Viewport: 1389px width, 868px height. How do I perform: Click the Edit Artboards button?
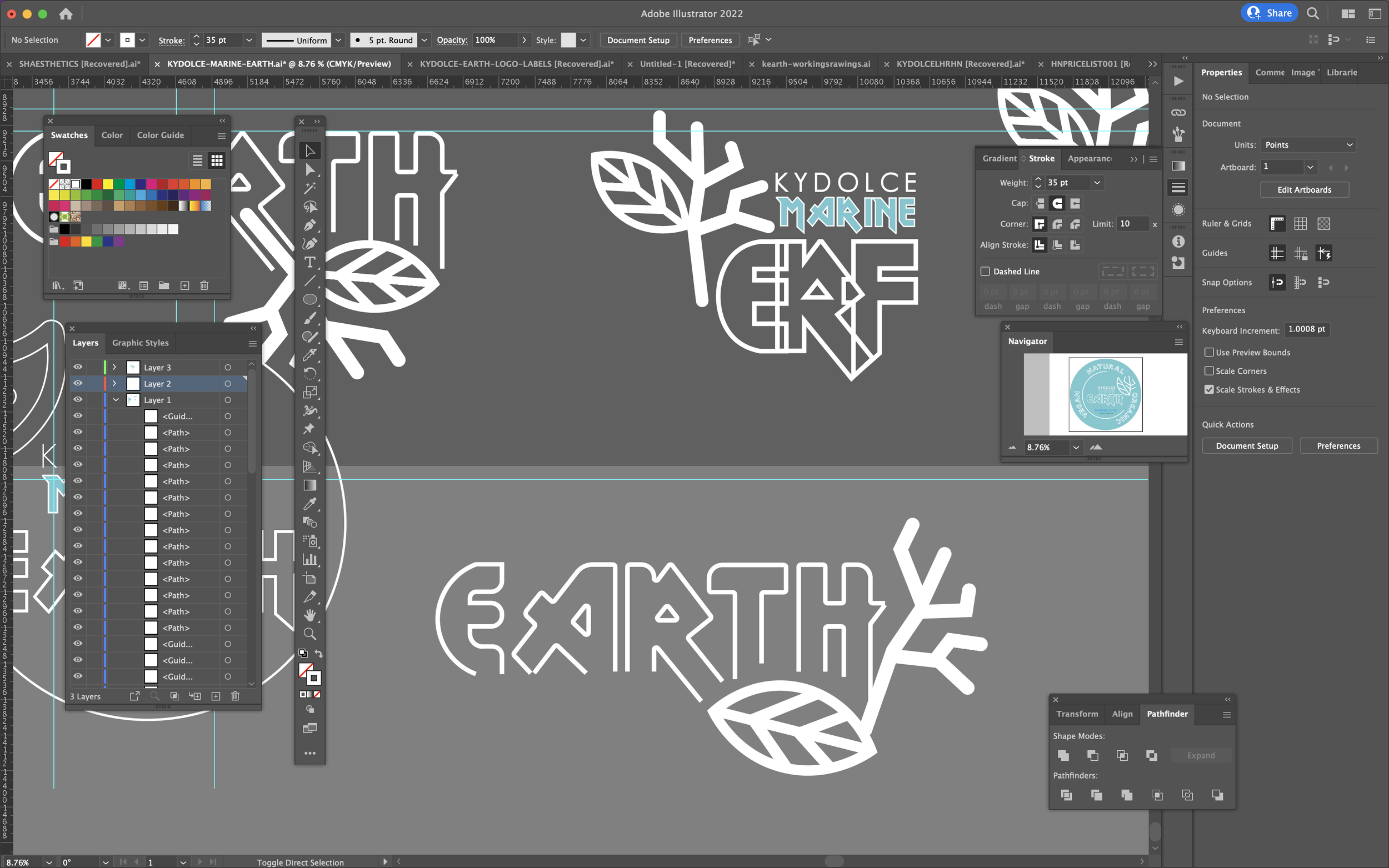point(1304,190)
